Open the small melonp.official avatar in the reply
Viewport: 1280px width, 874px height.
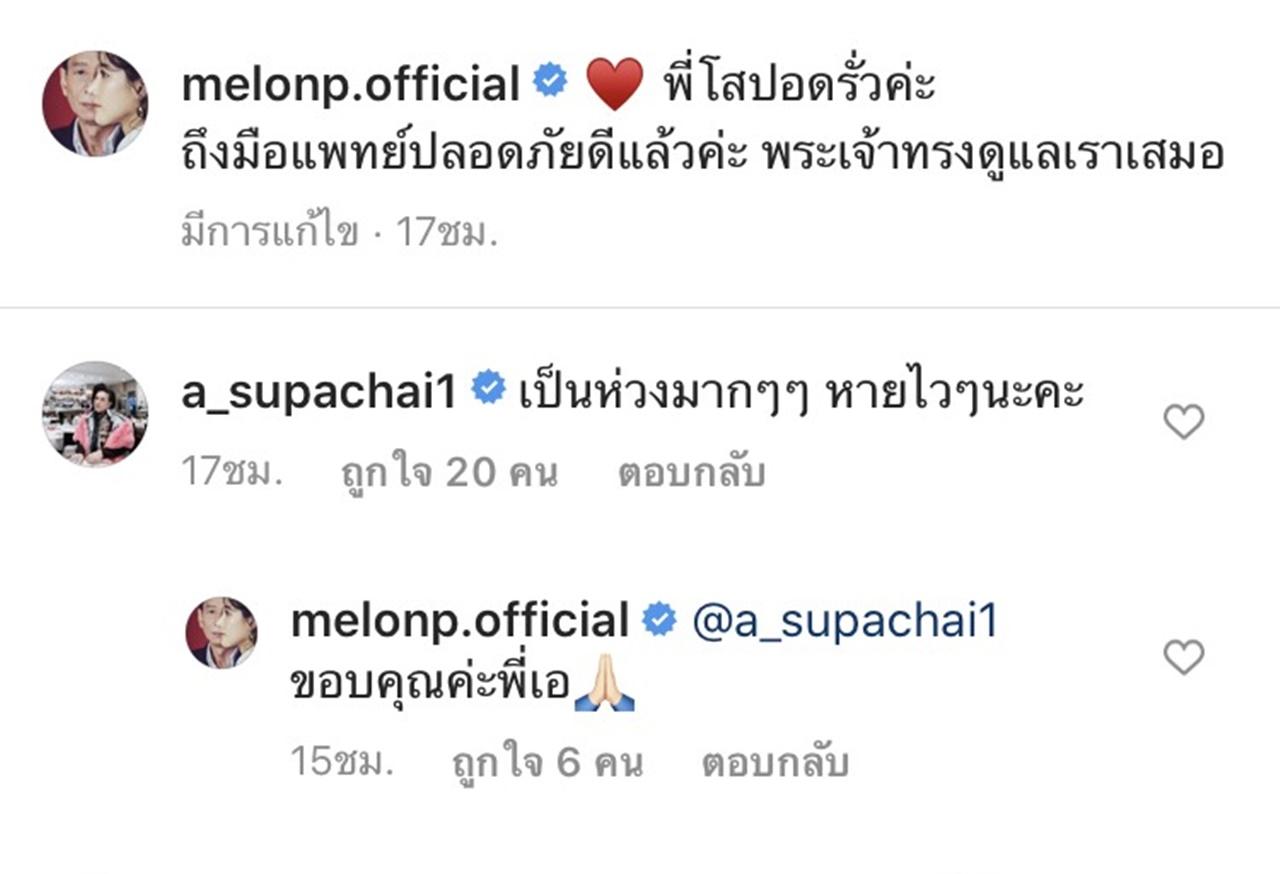(x=222, y=632)
